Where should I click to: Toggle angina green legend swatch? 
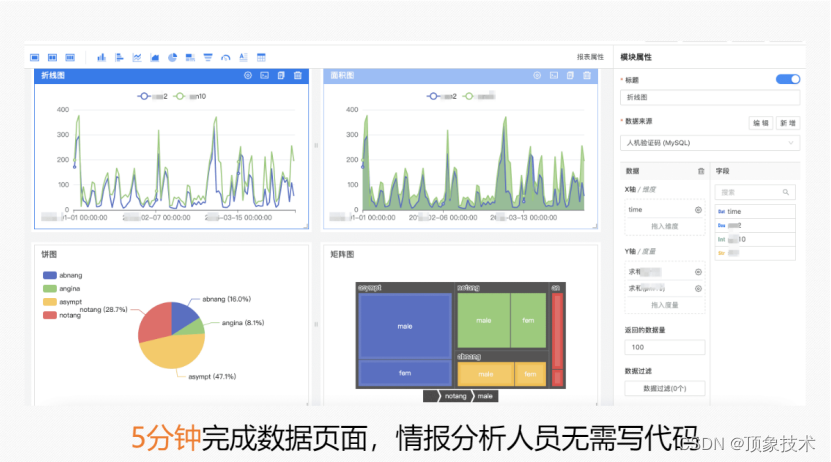50,289
